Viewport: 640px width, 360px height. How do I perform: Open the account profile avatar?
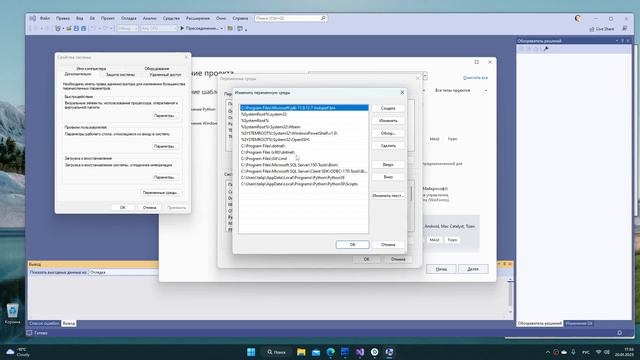[578, 18]
